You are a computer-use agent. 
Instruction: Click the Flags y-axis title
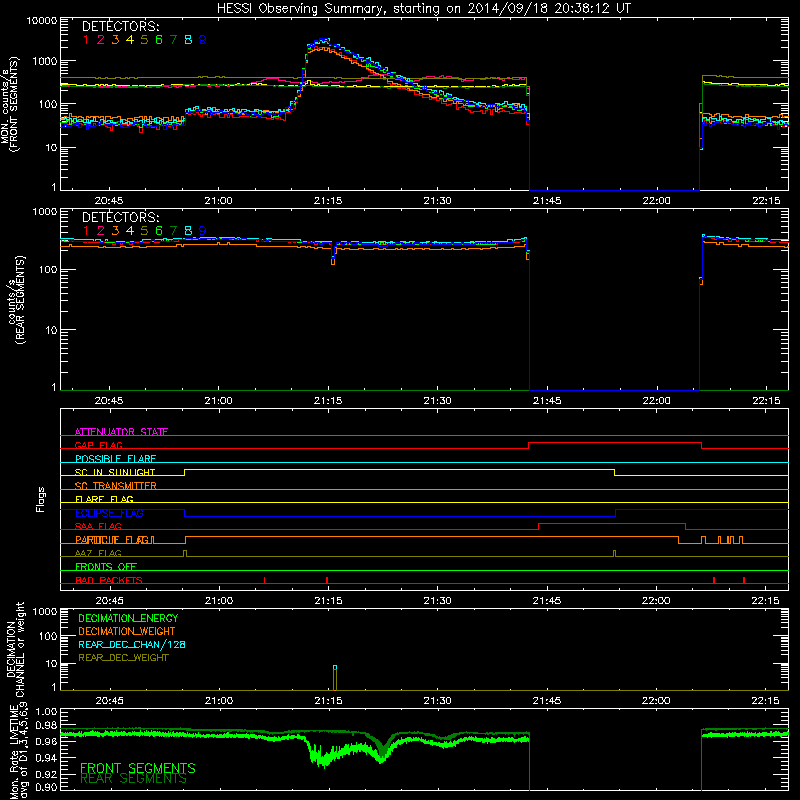pos(41,499)
